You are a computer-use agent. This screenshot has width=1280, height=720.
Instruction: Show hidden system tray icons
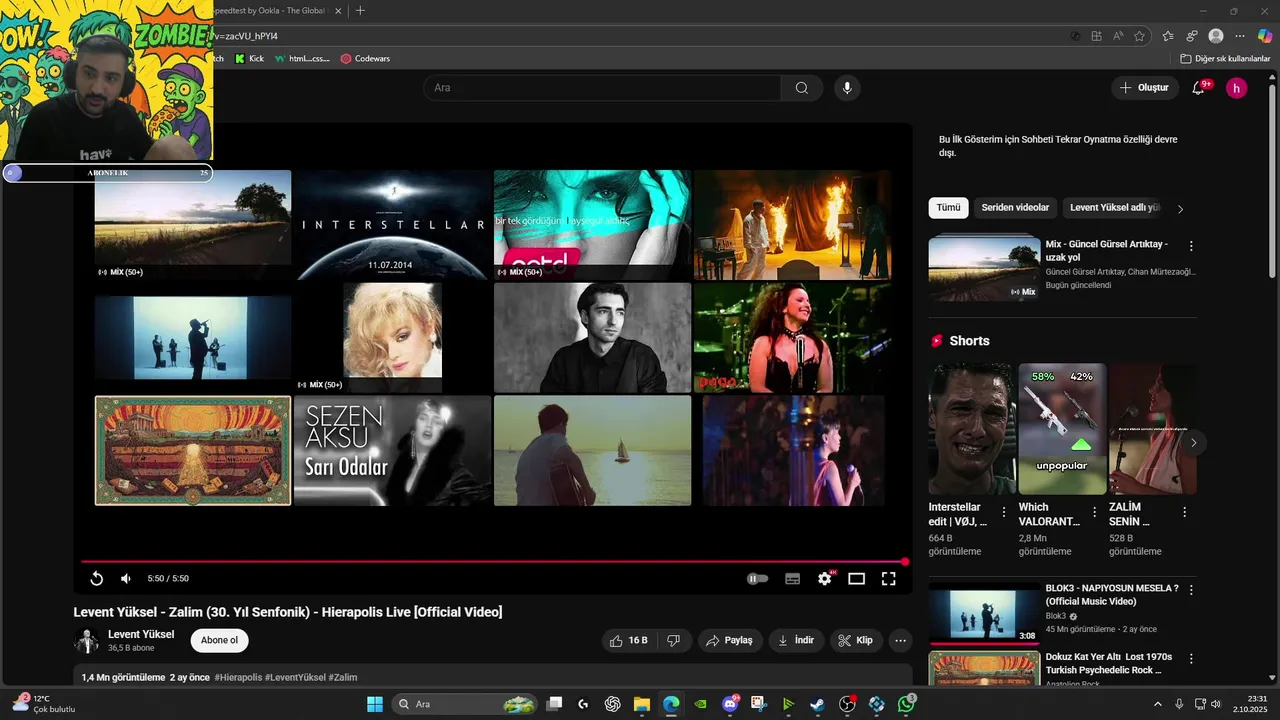1158,704
